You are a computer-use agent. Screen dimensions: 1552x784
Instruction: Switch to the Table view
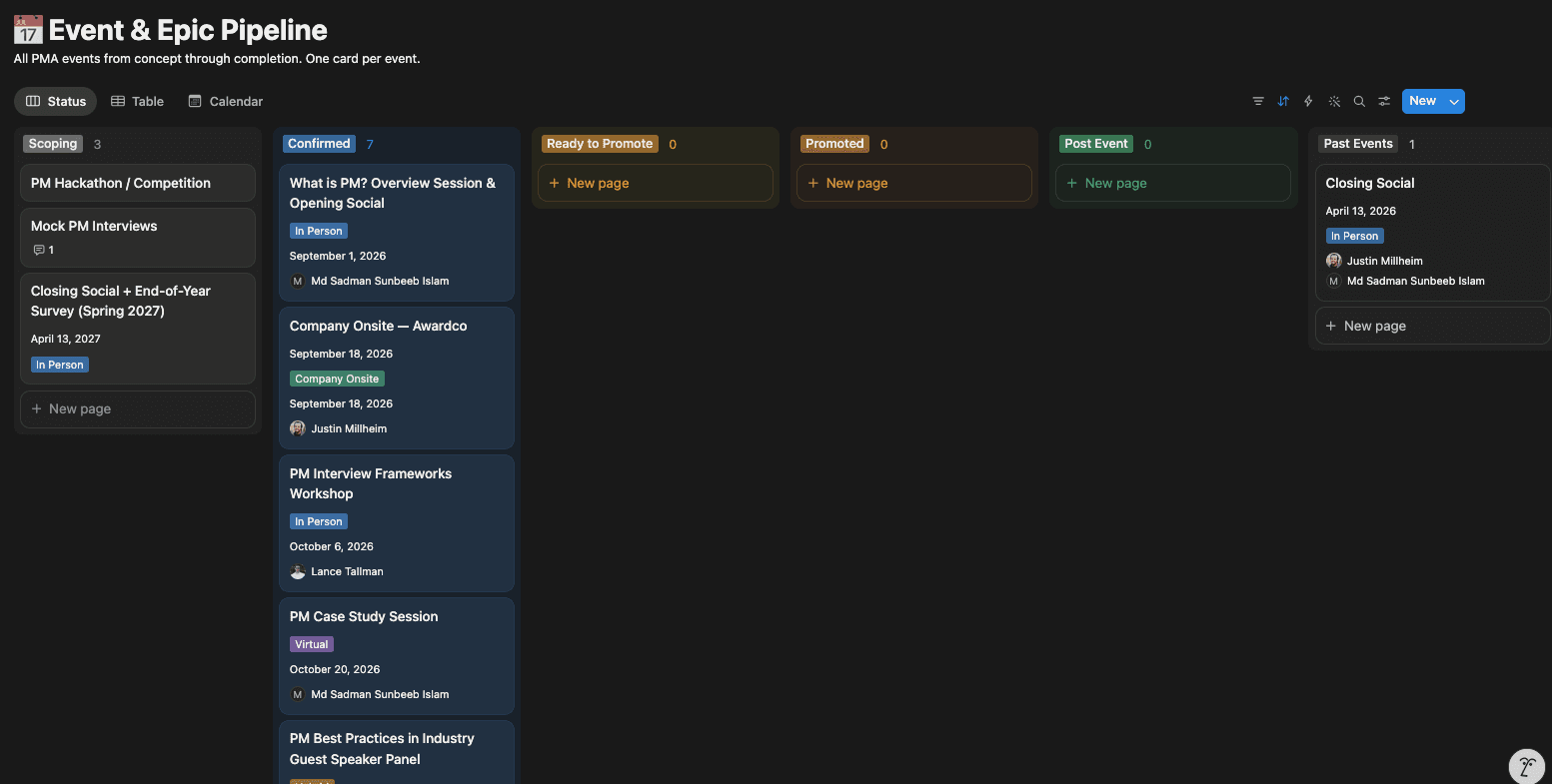137,101
